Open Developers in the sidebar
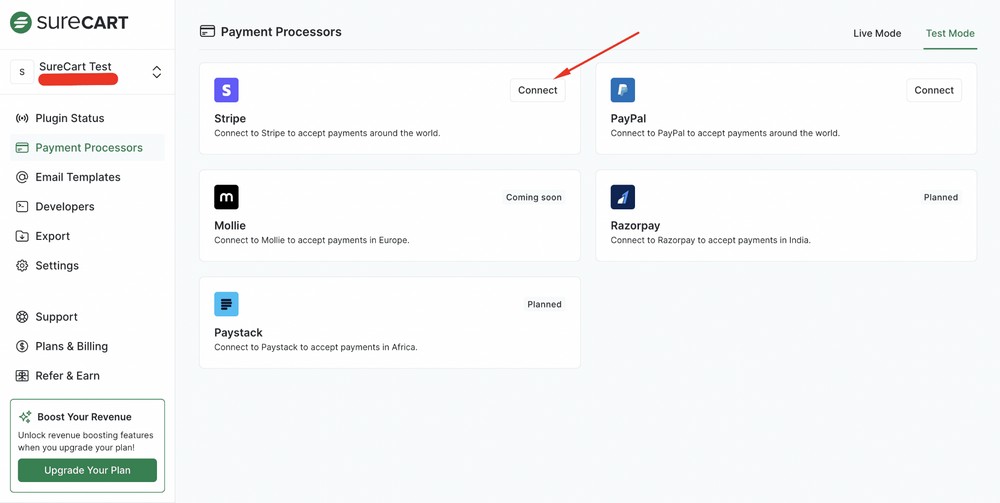 click(x=64, y=207)
